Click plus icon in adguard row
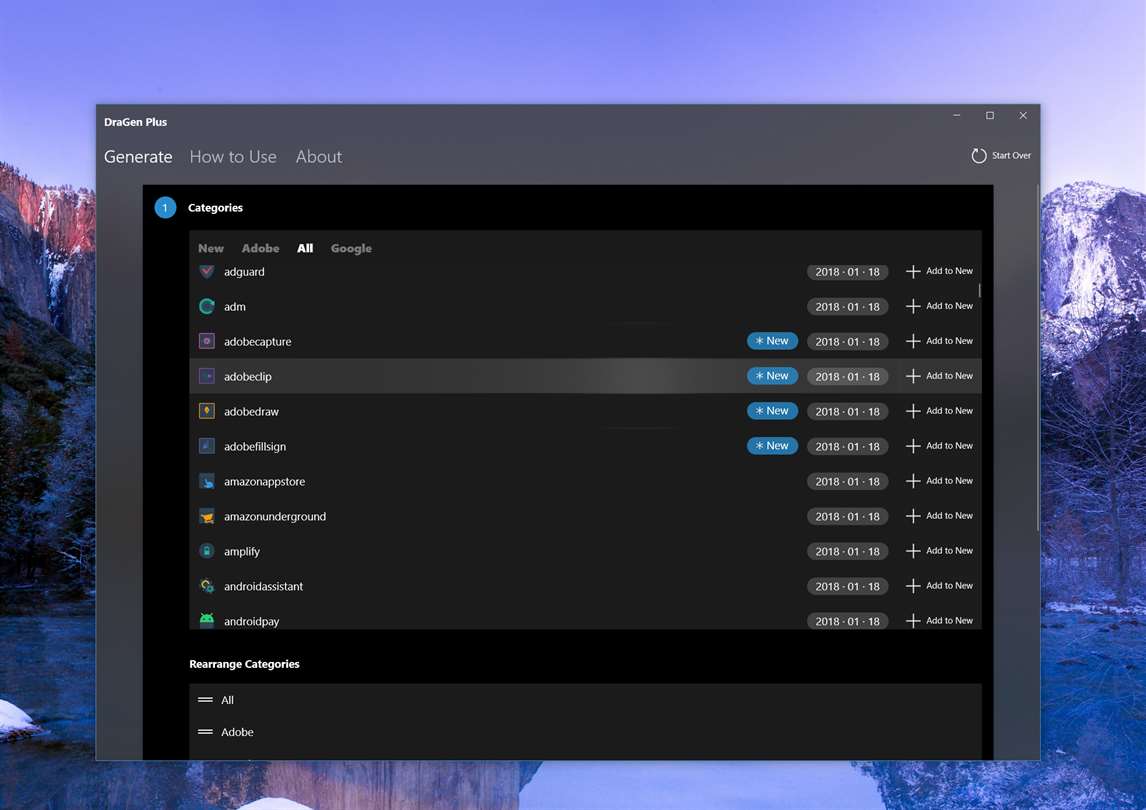Image resolution: width=1146 pixels, height=810 pixels. (913, 271)
